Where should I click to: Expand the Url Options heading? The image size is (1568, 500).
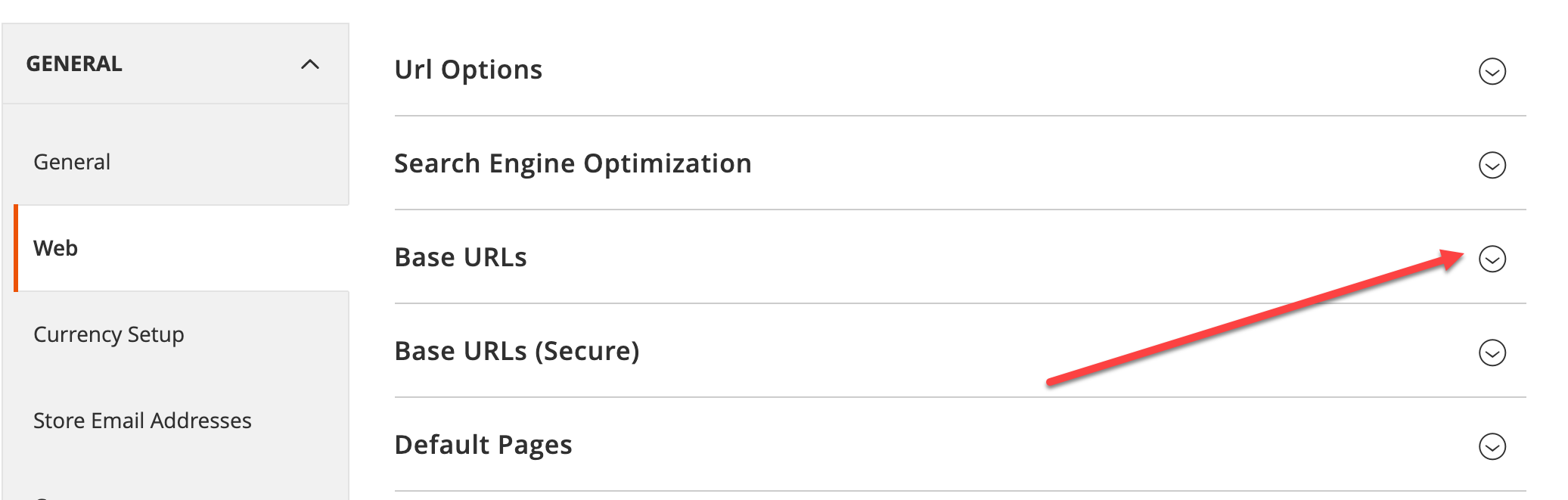pyautogui.click(x=468, y=70)
